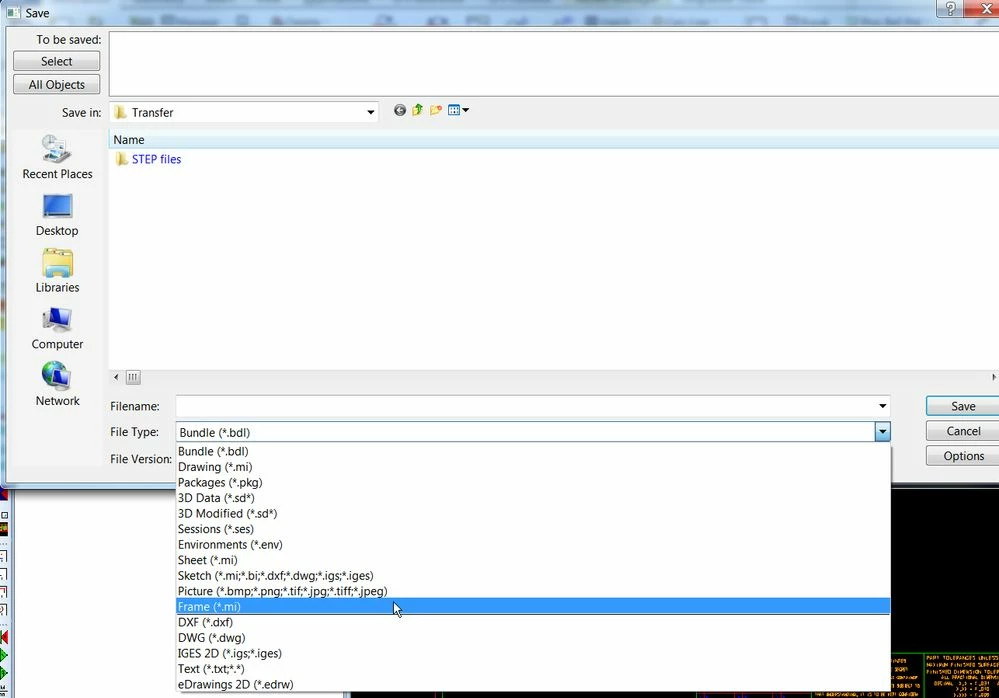Choose Drawing (*.mi) file type
Viewport: 999px width, 698px height.
click(533, 467)
